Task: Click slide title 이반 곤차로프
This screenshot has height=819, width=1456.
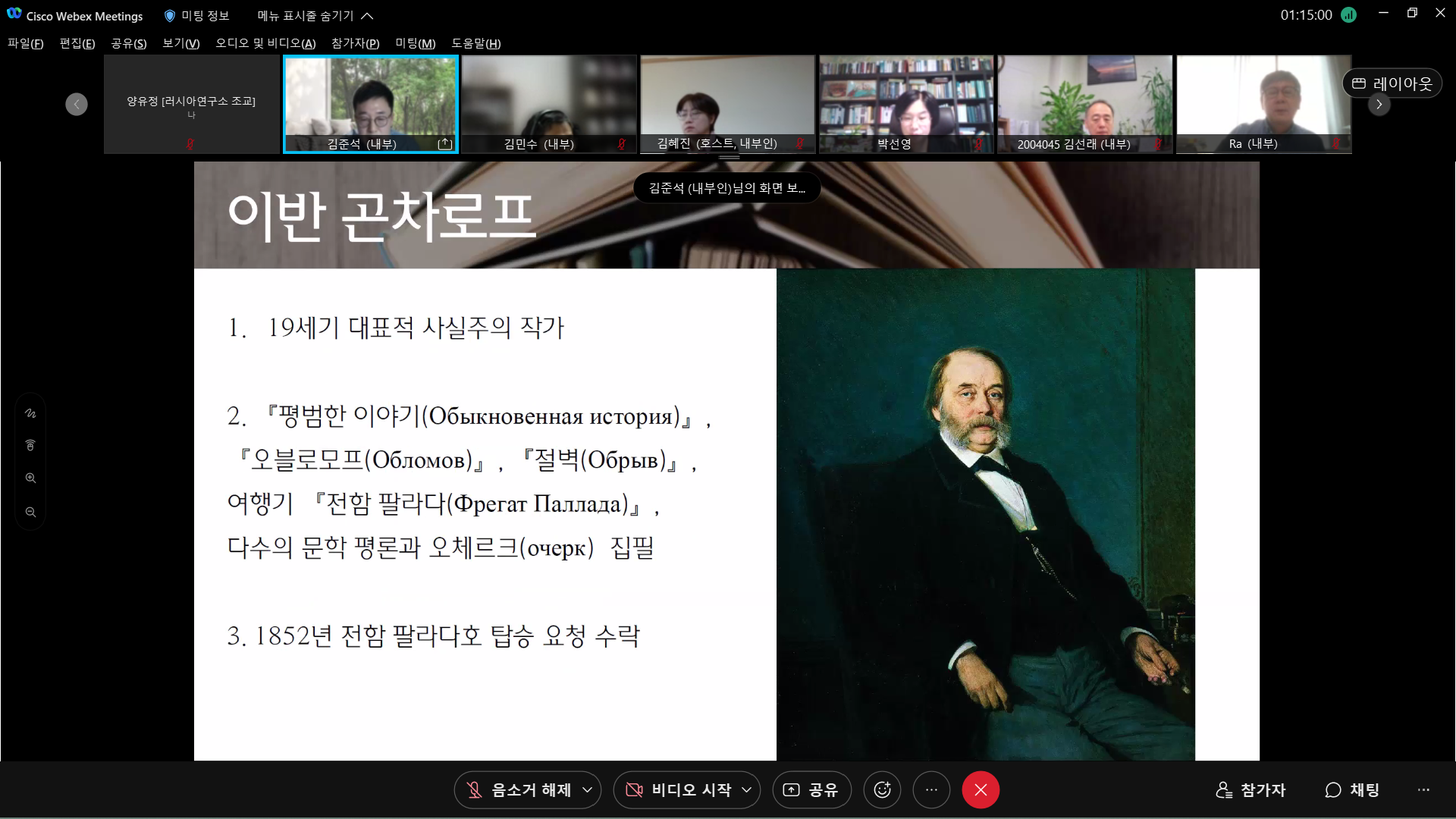Action: coord(381,218)
